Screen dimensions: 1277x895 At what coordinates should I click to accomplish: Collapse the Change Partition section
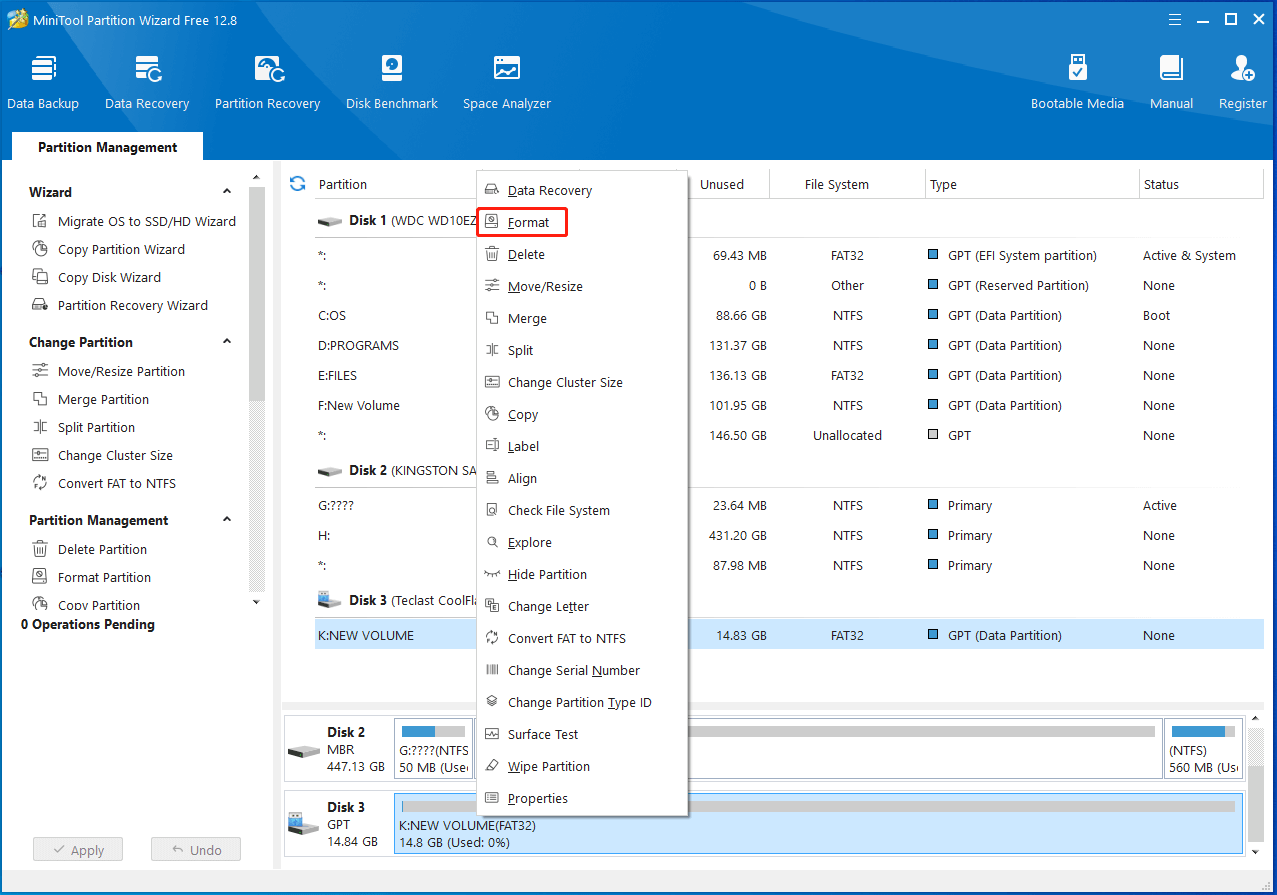[227, 342]
